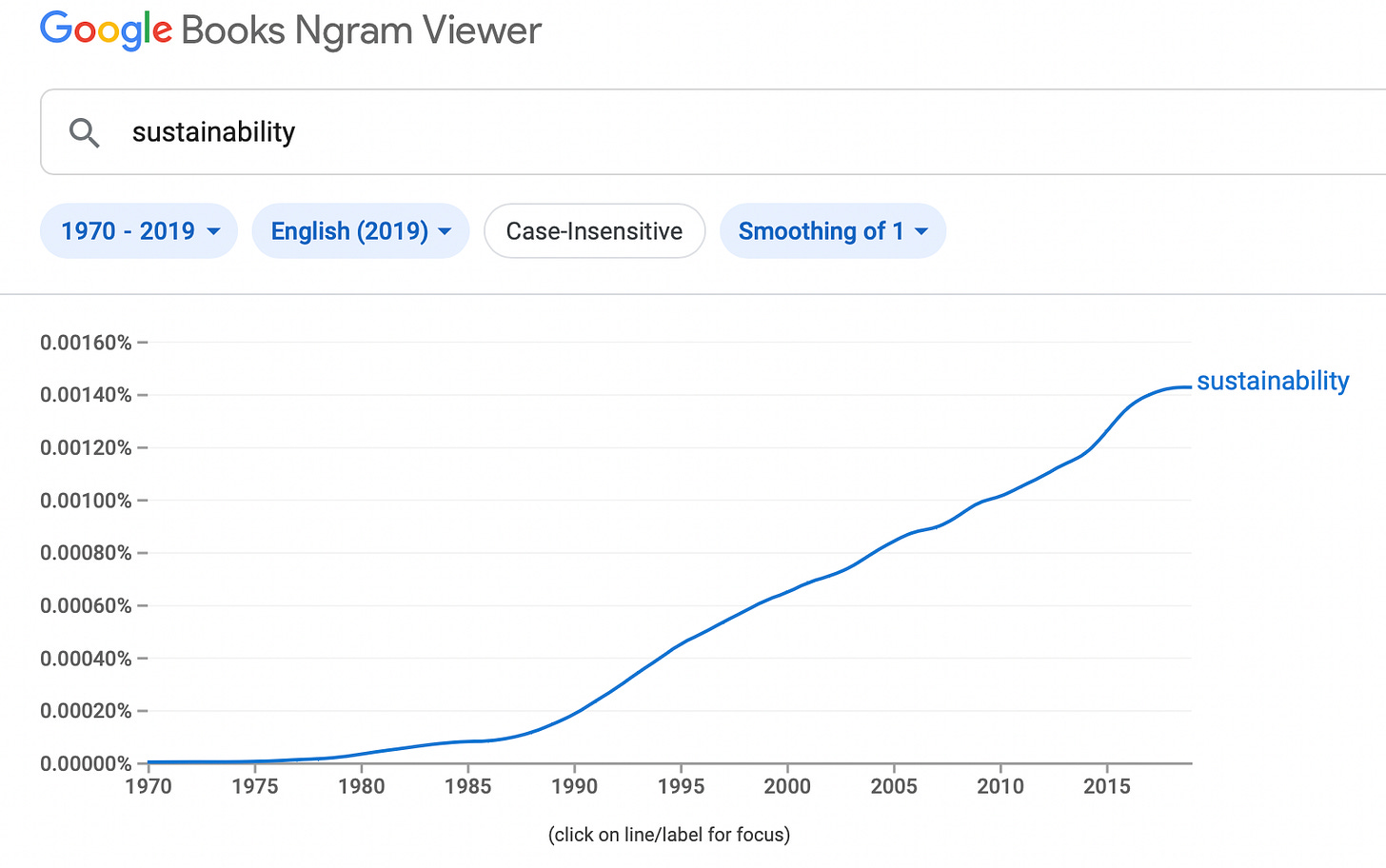Image resolution: width=1386 pixels, height=868 pixels.
Task: Click the search magnifier icon
Action: coord(85,133)
